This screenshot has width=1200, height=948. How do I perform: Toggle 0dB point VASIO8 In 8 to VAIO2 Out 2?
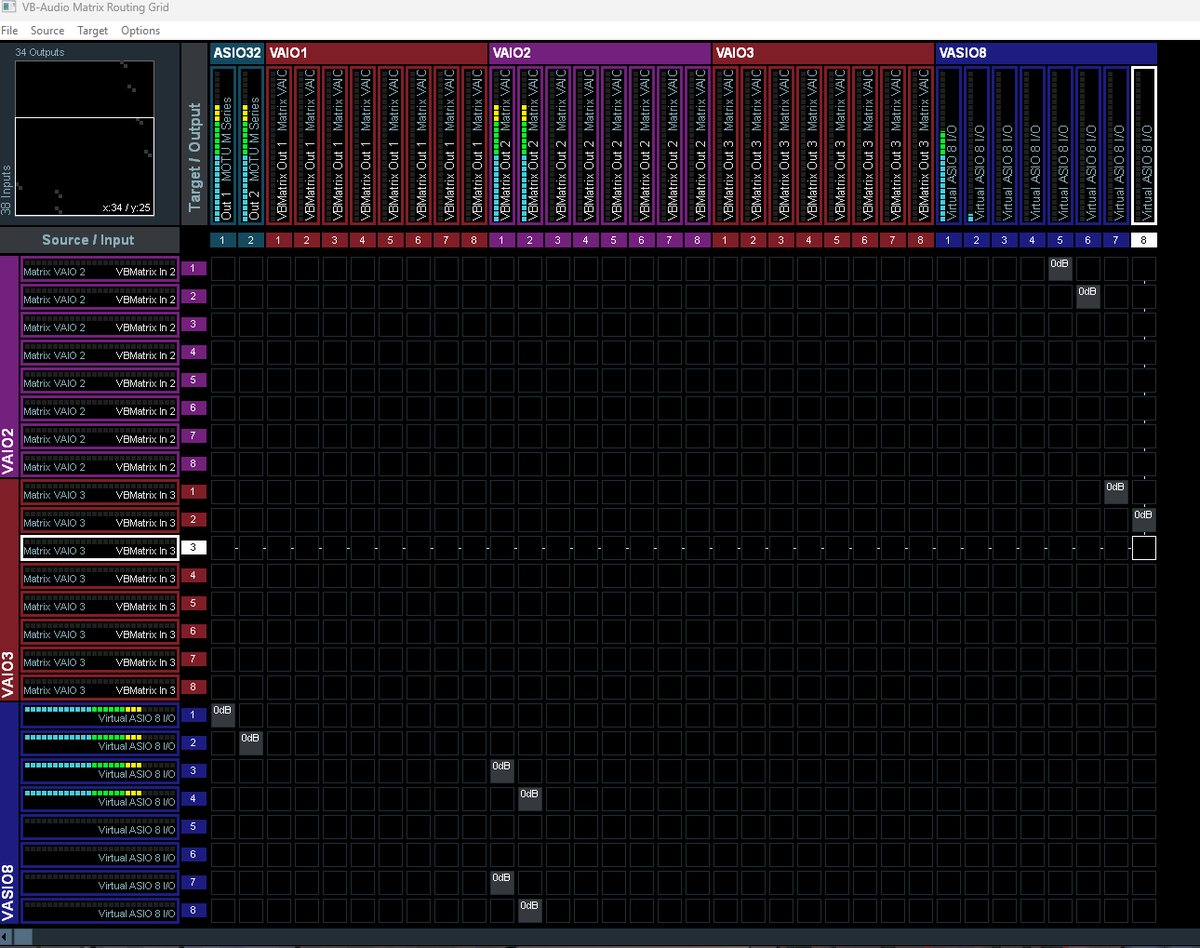(530, 910)
